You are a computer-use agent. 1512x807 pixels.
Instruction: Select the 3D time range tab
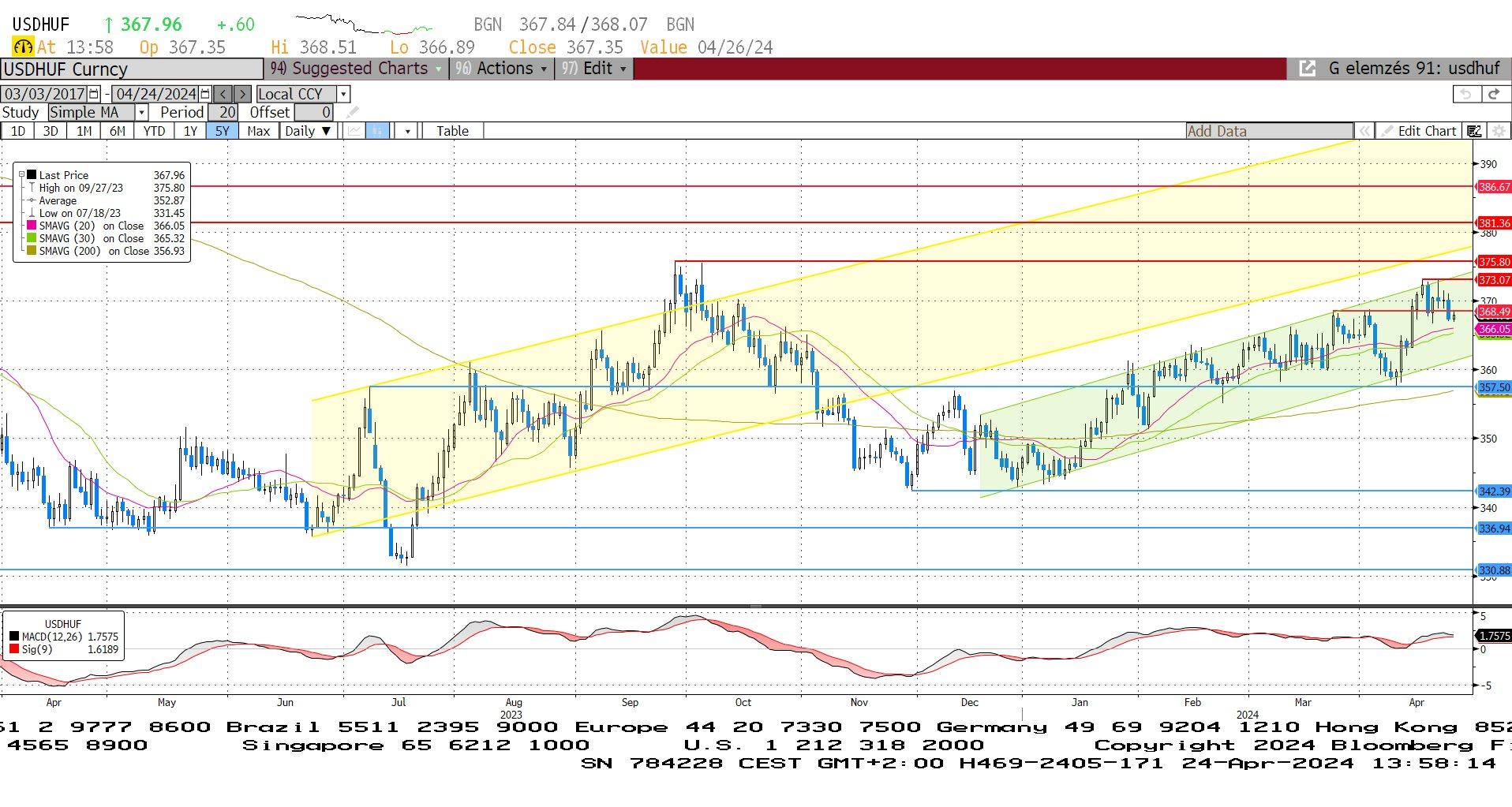click(x=51, y=131)
